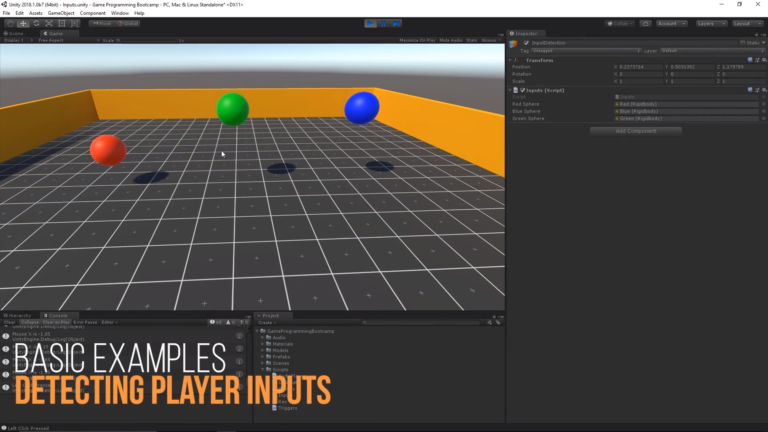Open object picker for Blue Sphere
Viewport: 768px width, 432px height.
click(763, 111)
